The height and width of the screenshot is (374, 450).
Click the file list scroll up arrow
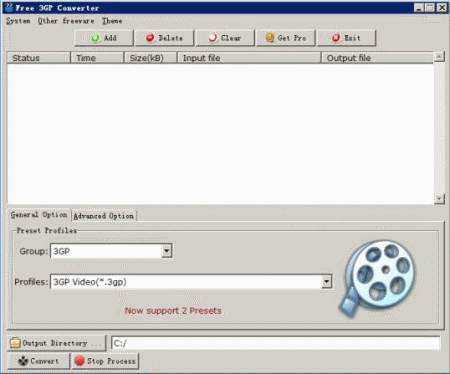click(x=439, y=57)
